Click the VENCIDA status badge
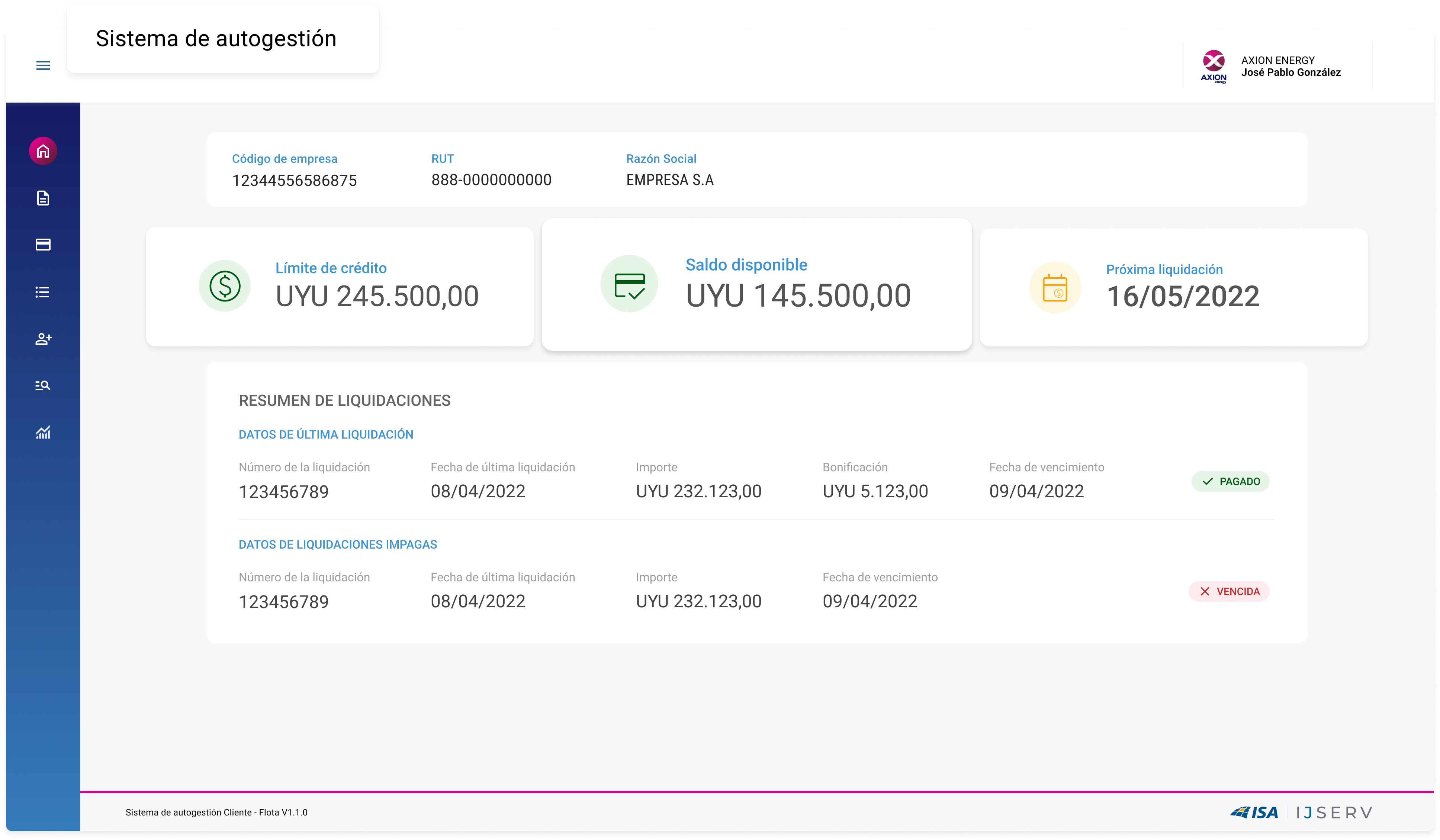Image resolution: width=1440 pixels, height=840 pixels. click(1228, 592)
